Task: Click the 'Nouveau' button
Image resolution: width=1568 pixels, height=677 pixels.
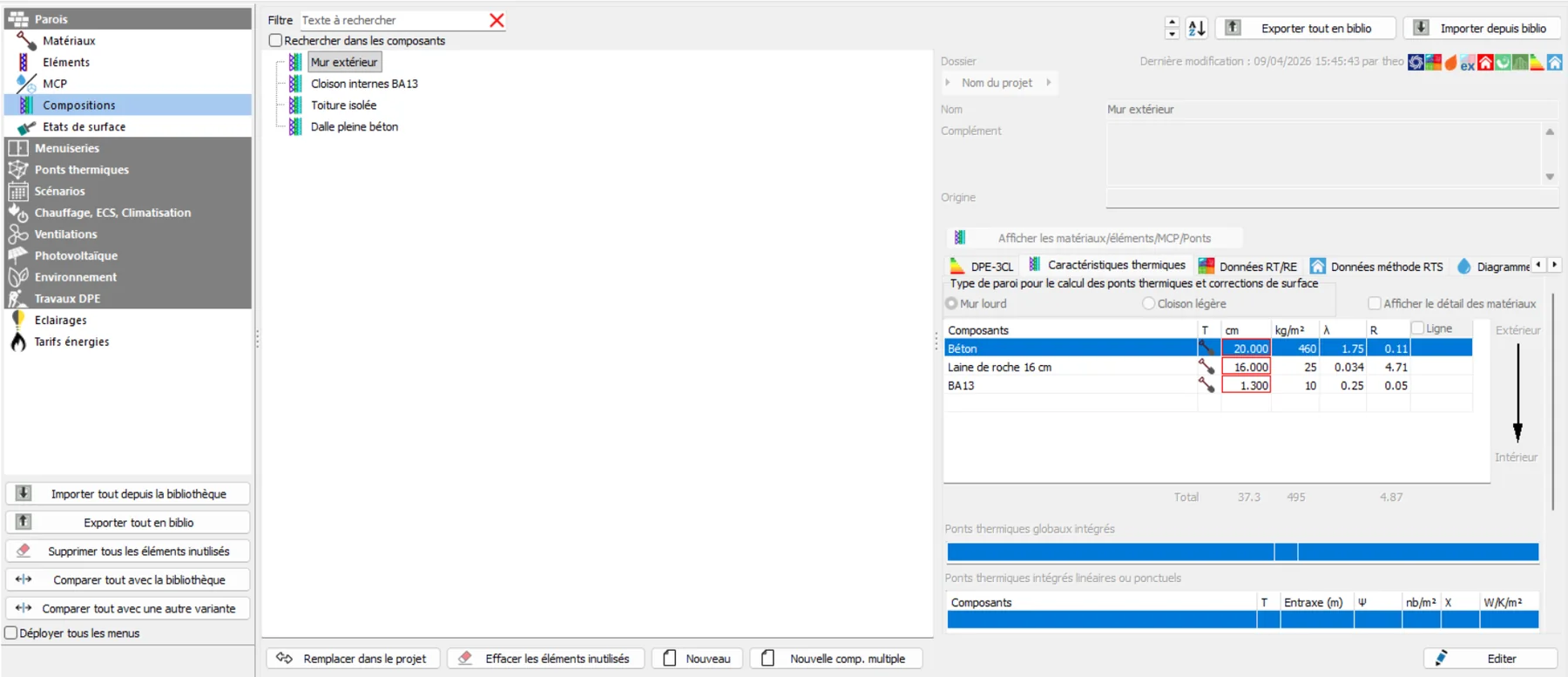Action: click(x=698, y=659)
